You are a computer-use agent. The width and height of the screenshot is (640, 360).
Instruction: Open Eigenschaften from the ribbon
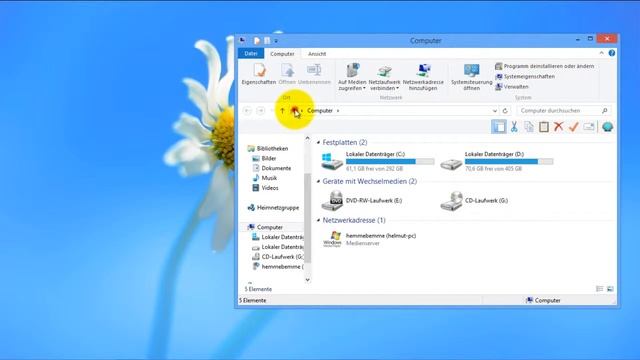click(x=259, y=74)
